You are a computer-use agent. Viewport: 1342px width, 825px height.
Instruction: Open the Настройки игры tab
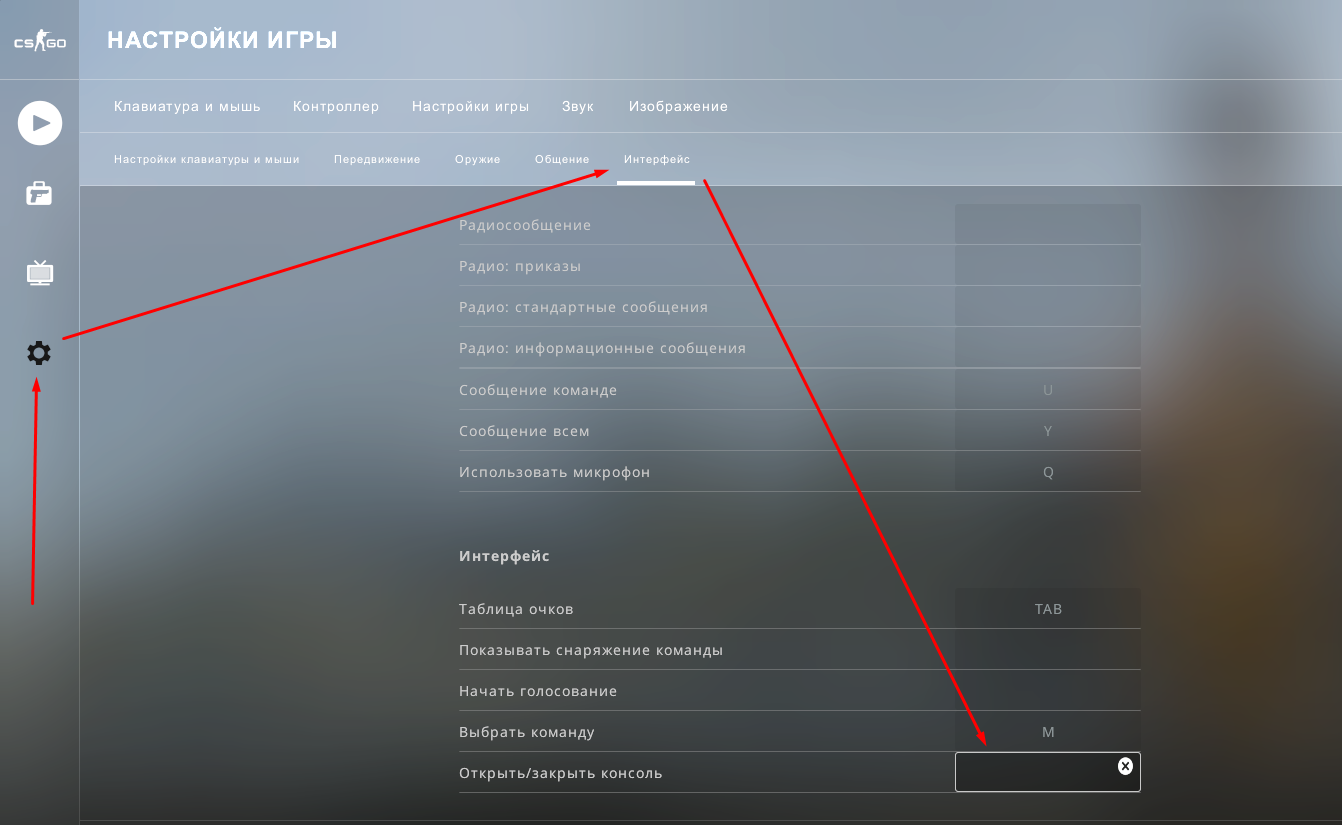[x=470, y=106]
